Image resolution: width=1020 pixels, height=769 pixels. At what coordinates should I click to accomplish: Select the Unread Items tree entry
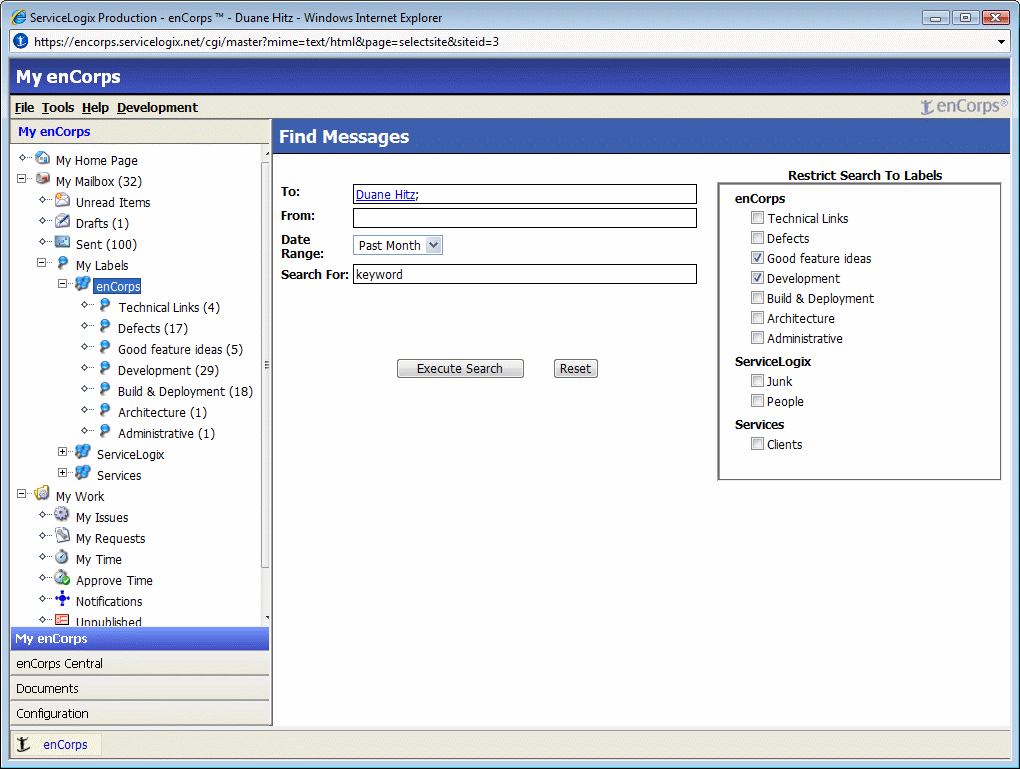pos(113,202)
